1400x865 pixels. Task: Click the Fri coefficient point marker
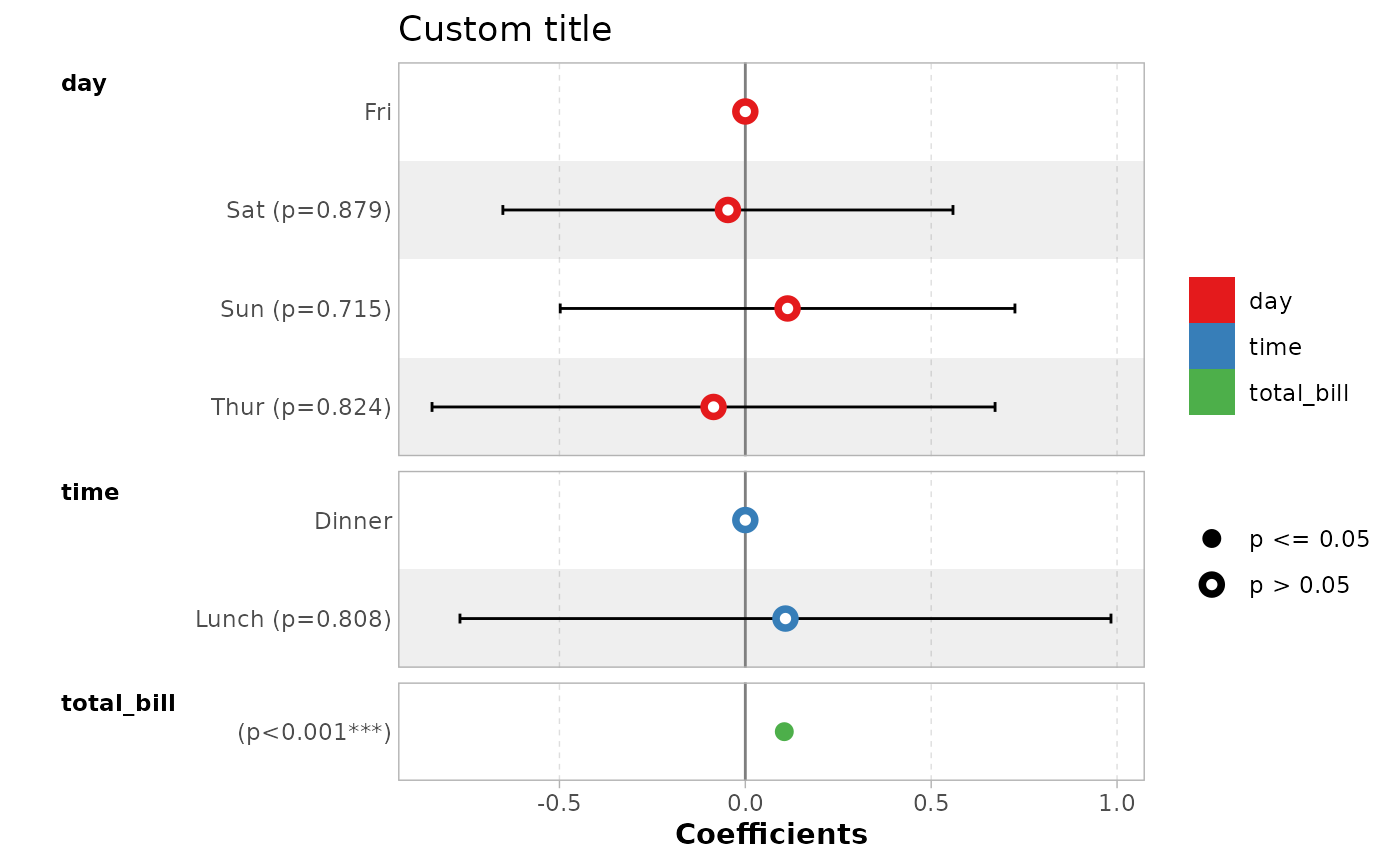click(745, 111)
